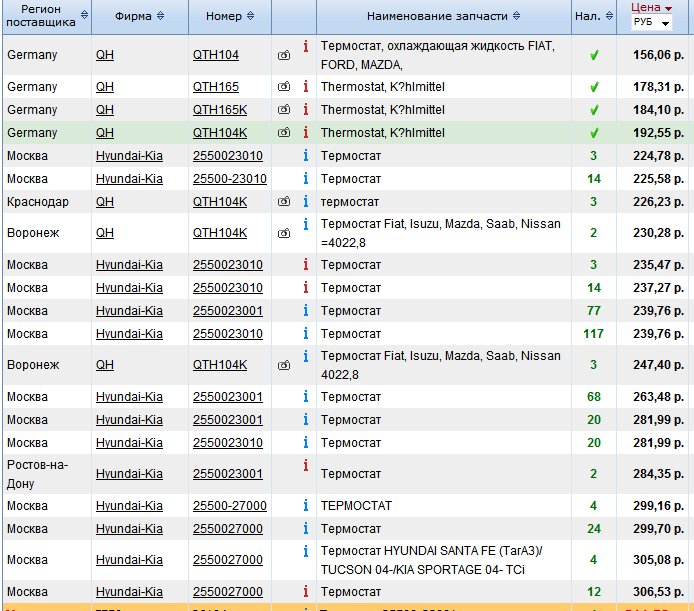Screen dimensions: 694x611
Task: Click red info icon for QTH165K
Action: click(305, 109)
